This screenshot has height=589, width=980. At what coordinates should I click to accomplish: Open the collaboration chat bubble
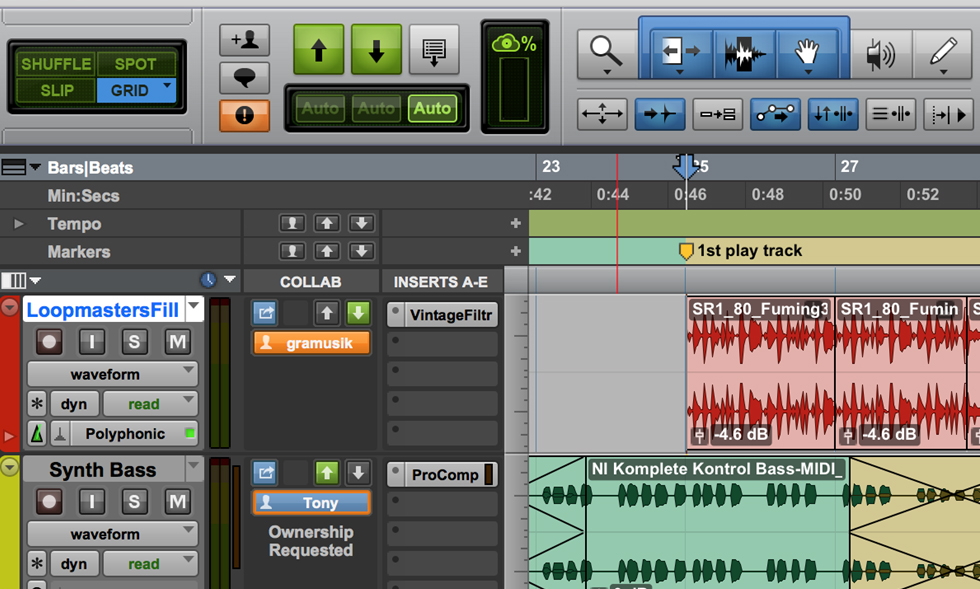[244, 78]
